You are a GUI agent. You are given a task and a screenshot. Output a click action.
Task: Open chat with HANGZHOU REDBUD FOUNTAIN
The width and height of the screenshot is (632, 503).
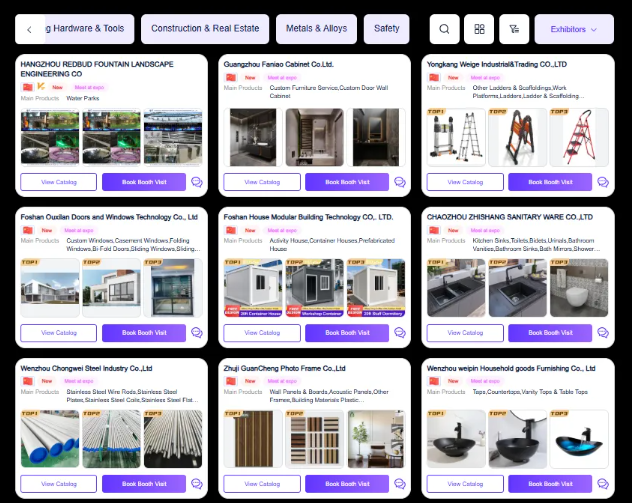pos(197,182)
